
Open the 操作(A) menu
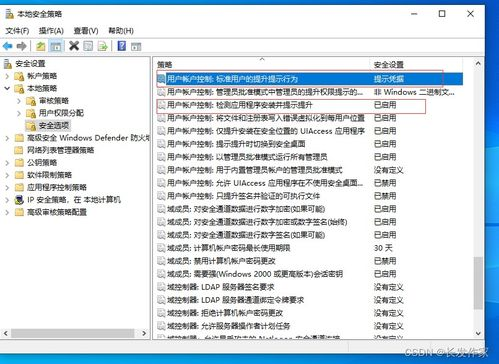point(51,31)
